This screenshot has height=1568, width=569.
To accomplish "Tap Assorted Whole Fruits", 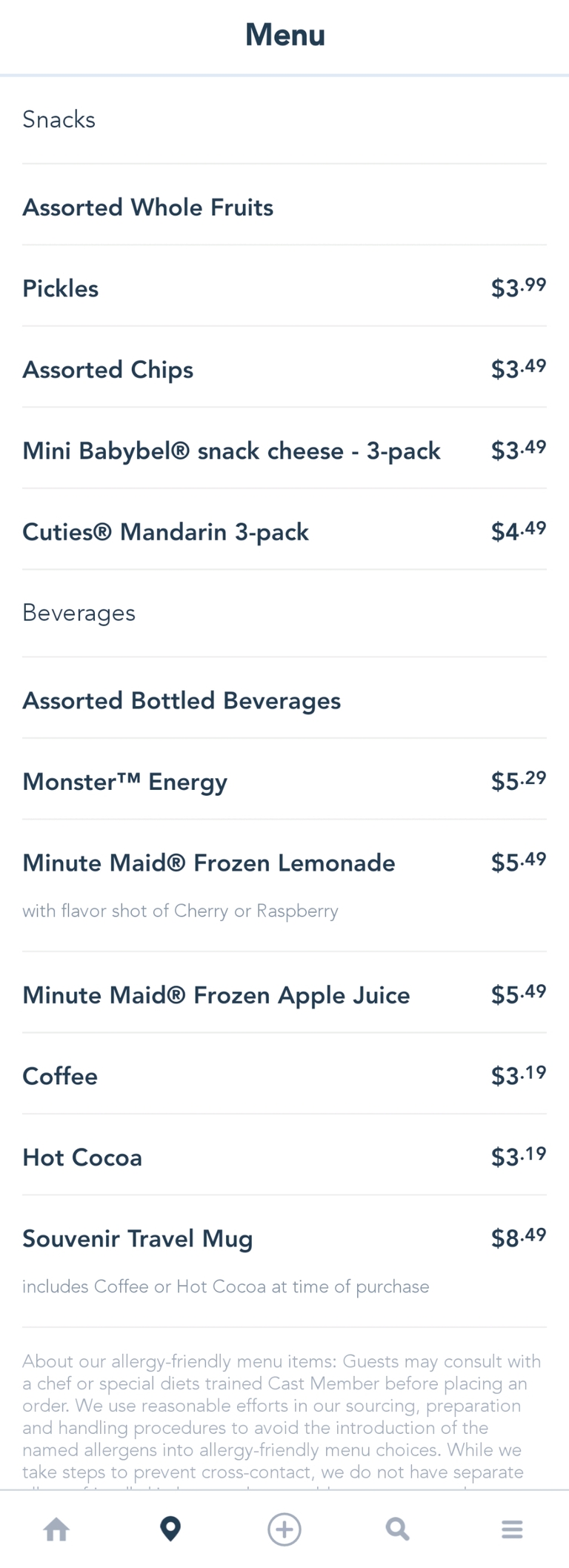I will [148, 207].
